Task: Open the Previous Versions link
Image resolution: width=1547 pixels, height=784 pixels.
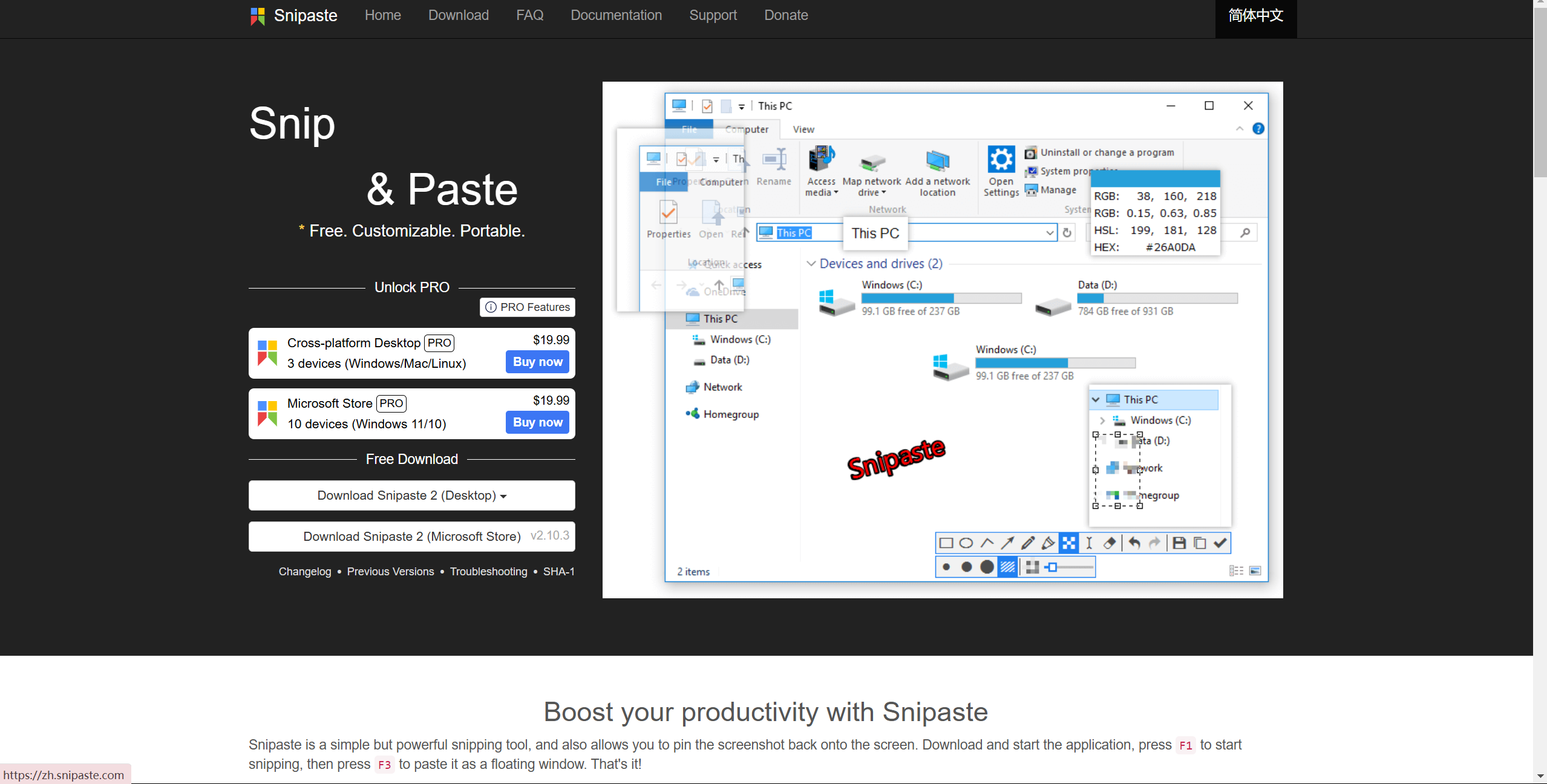Action: pos(390,572)
